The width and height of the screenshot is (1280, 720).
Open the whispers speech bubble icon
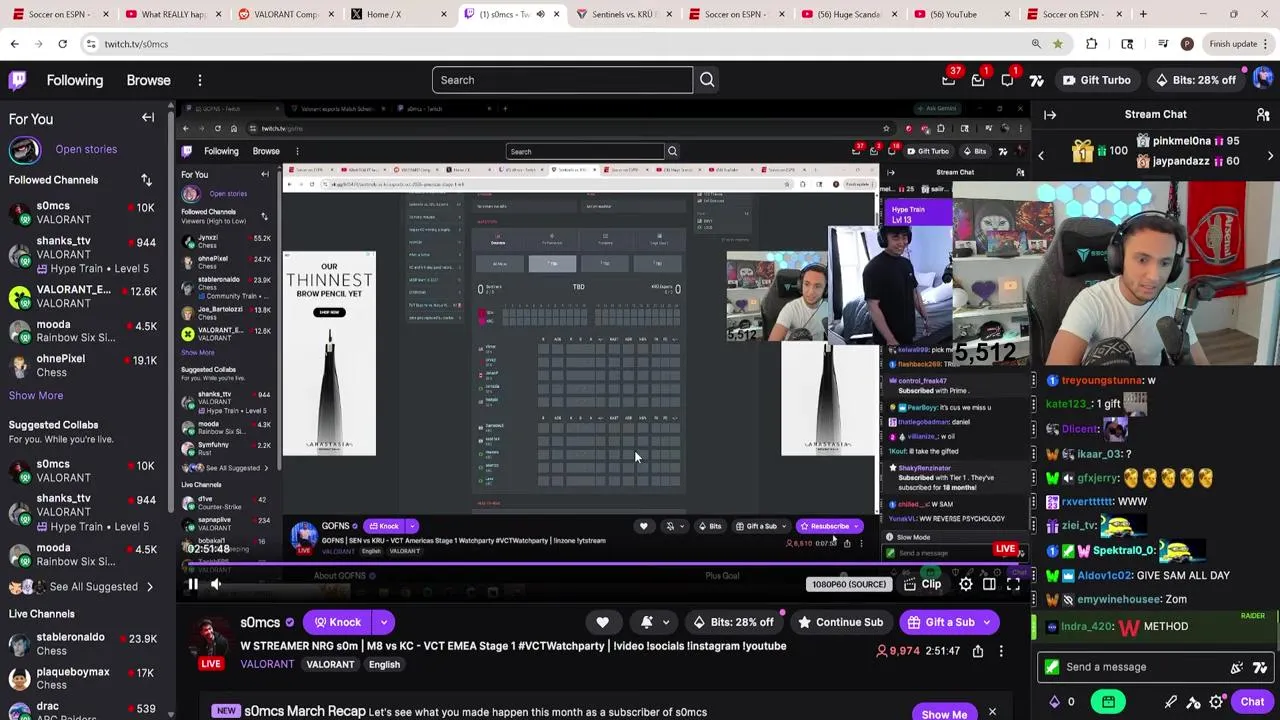[1007, 80]
